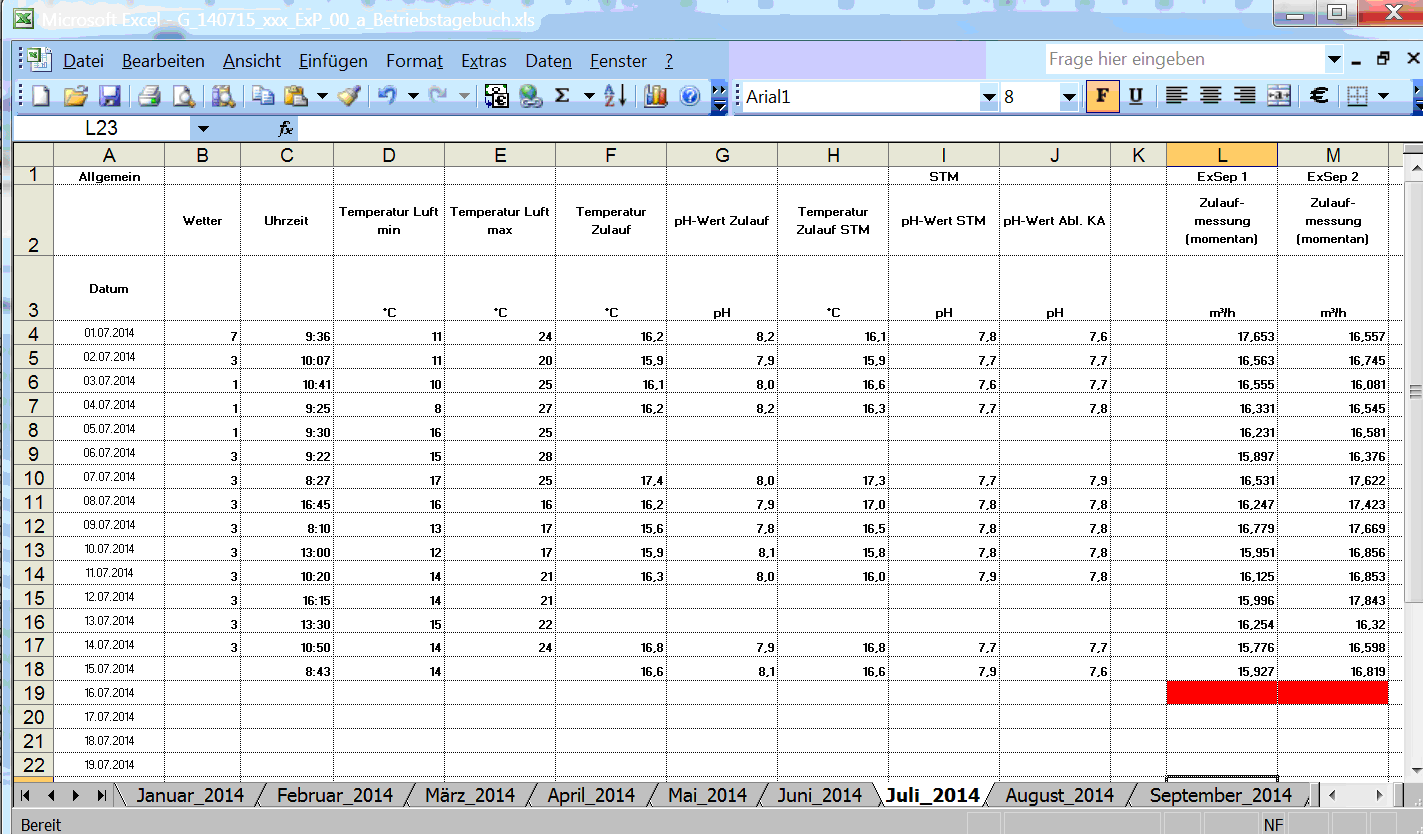Screen dimensions: 1423x834
Task: Create a new blank workbook
Action: click(x=41, y=96)
